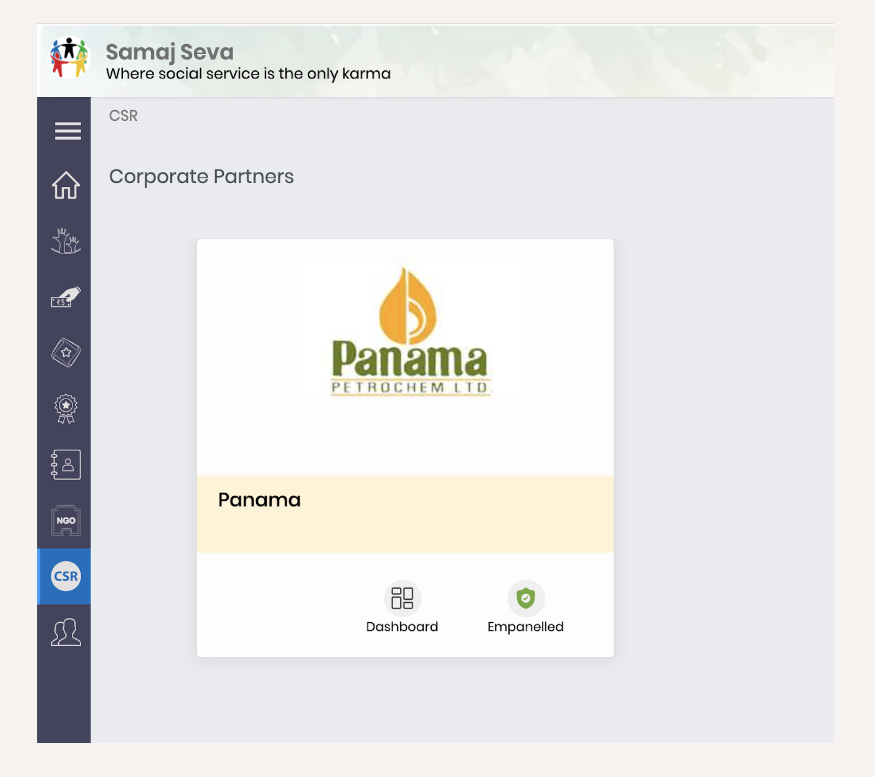The width and height of the screenshot is (875, 777).
Task: Go to Home via house icon
Action: [x=66, y=185]
